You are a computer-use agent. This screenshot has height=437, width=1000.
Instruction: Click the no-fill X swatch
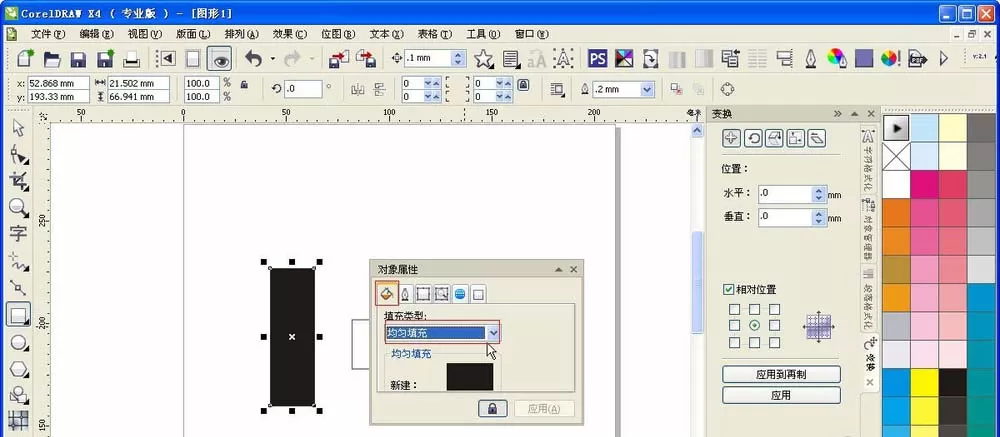click(896, 156)
